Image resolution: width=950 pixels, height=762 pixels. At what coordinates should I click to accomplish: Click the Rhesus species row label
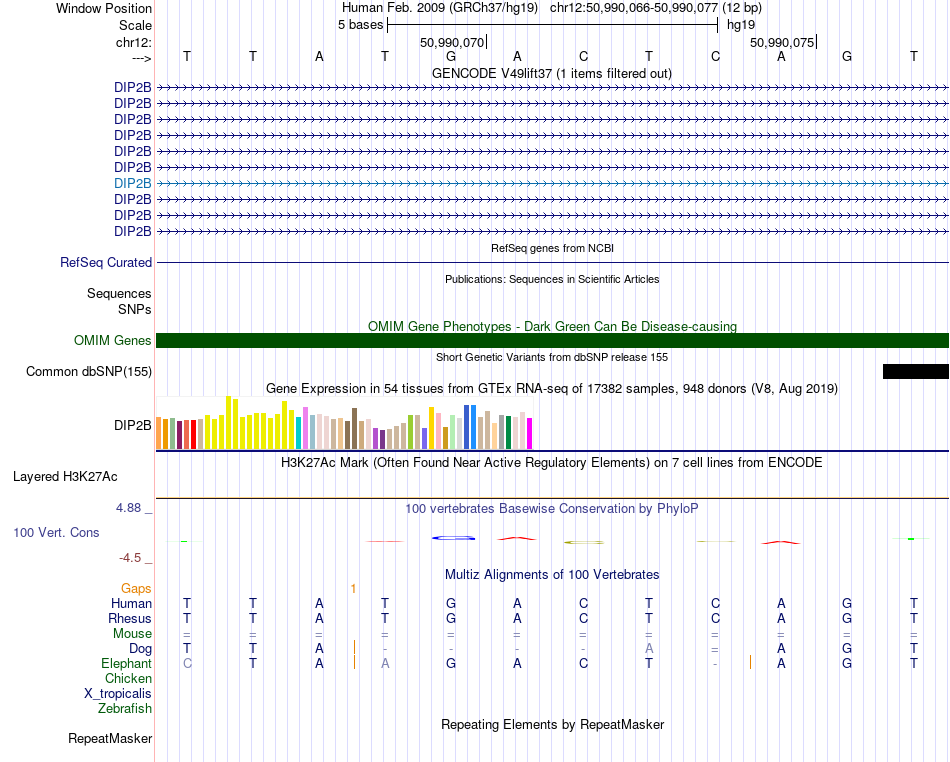click(130, 618)
